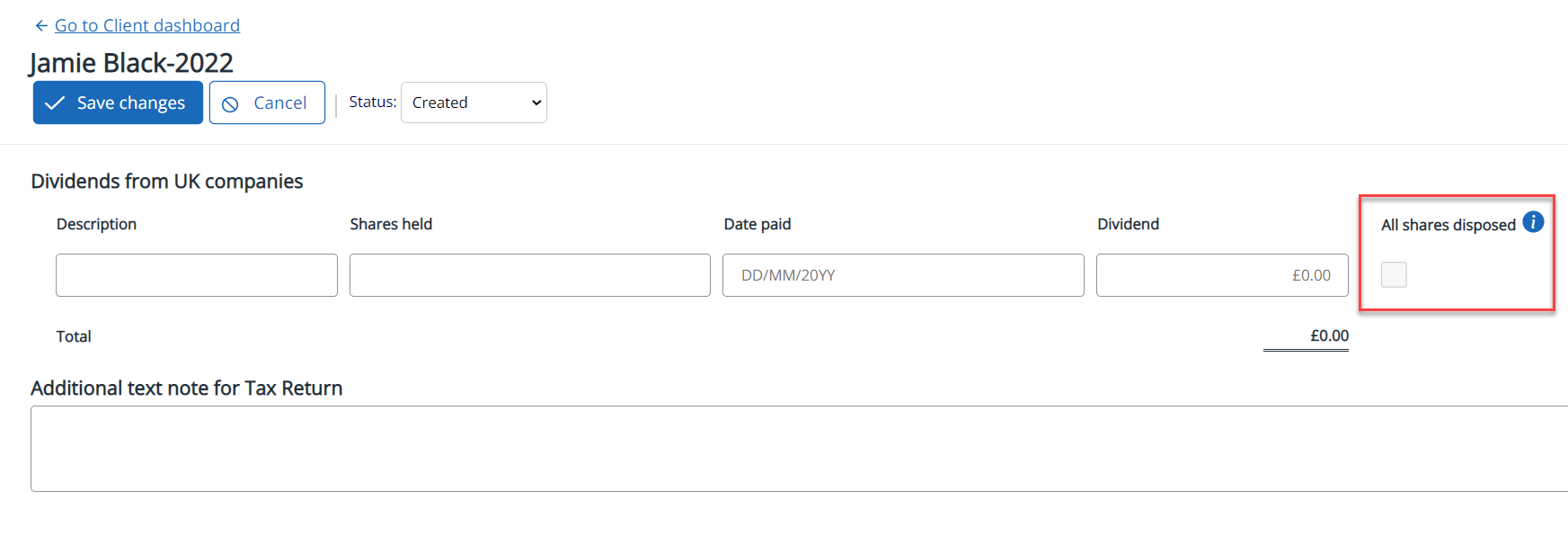Open the Go to Client dashboard link
The image size is (1568, 536).
pyautogui.click(x=147, y=26)
